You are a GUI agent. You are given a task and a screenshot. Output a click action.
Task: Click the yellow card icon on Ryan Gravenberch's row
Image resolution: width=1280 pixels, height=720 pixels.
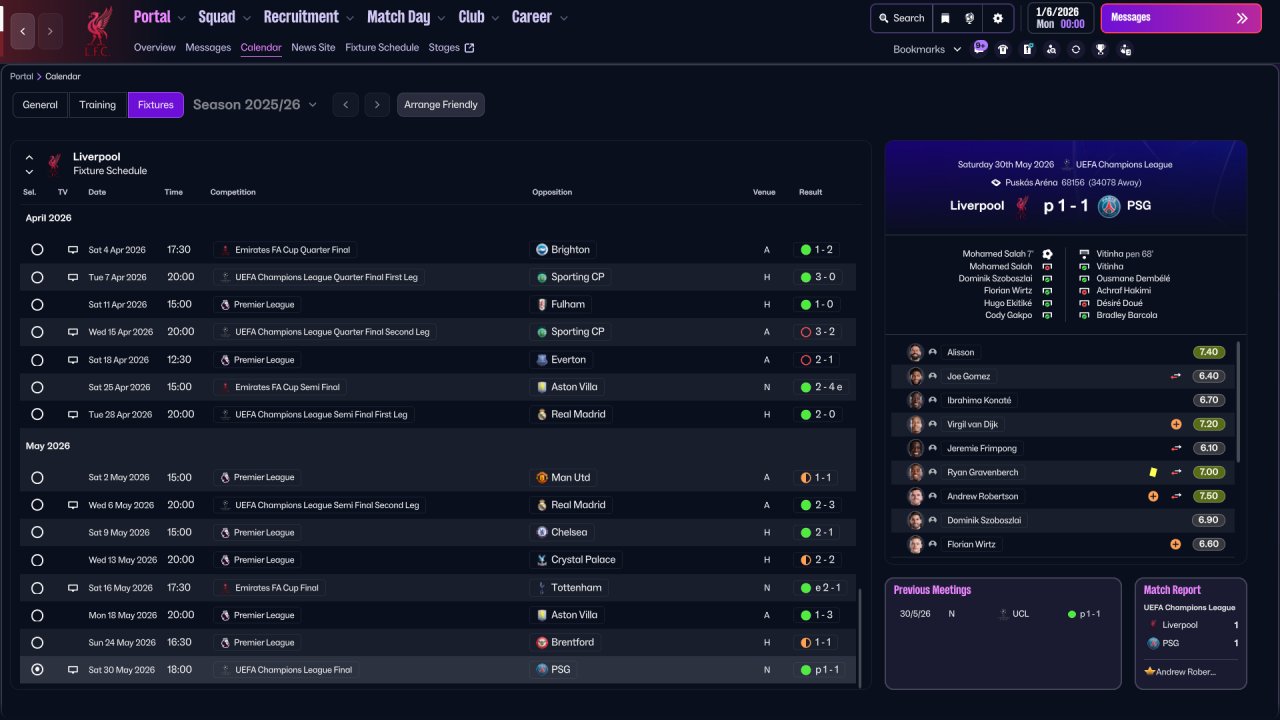tap(1153, 472)
